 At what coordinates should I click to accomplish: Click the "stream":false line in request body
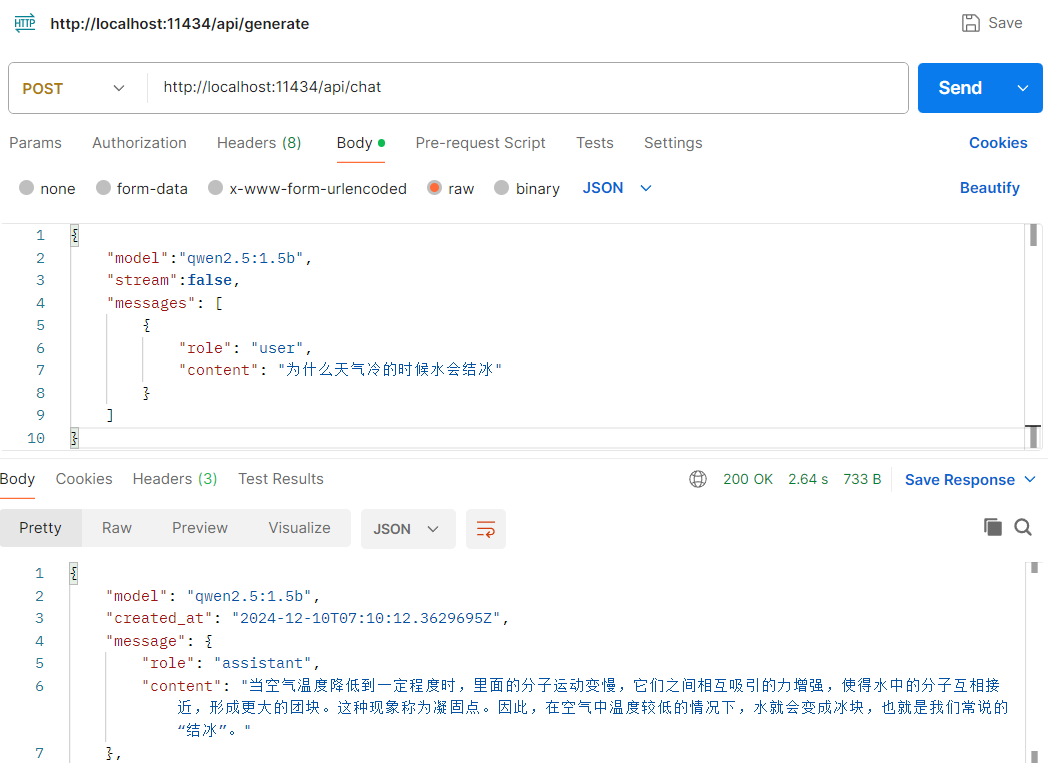coord(173,280)
